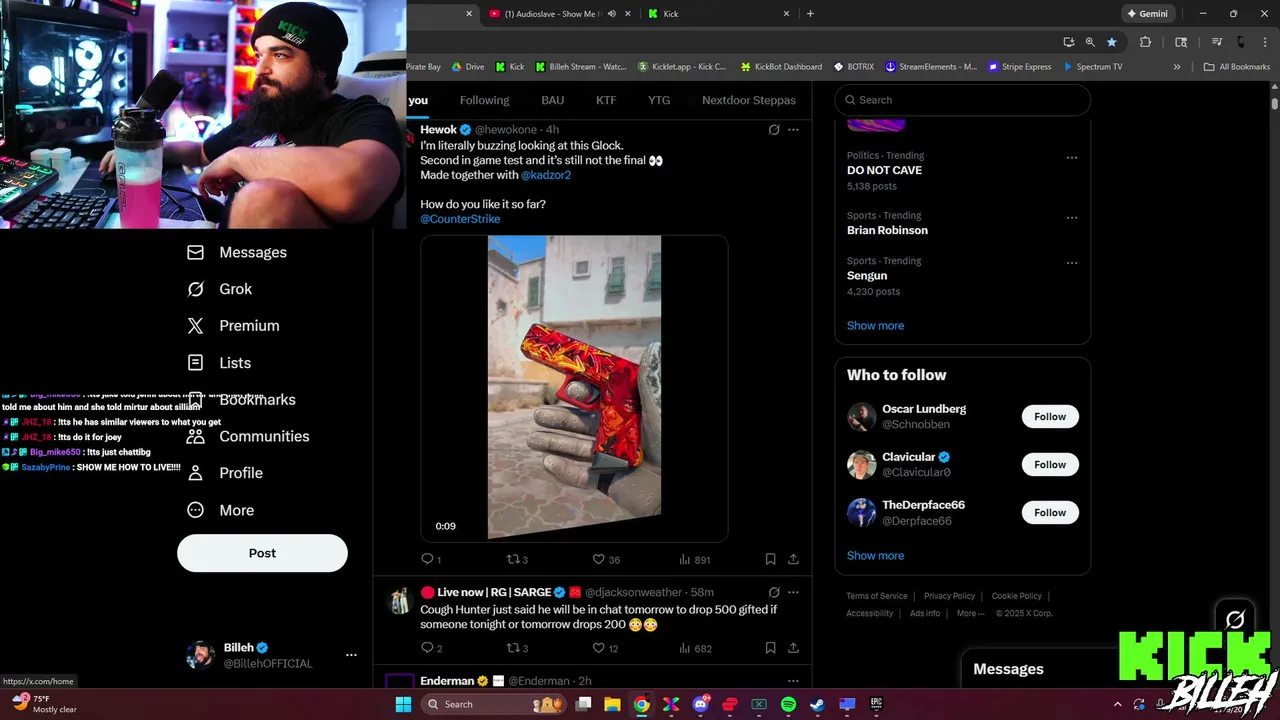This screenshot has width=1280, height=720.
Task: Open options for DO NOT CAVE trend
Action: tap(1071, 157)
